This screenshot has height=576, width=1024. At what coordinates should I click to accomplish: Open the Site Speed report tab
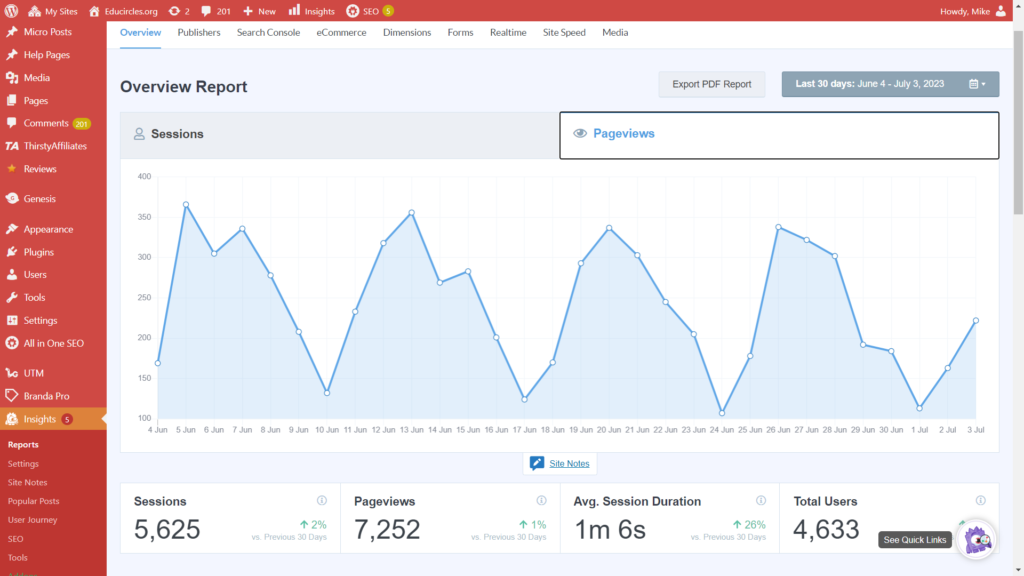tap(564, 33)
